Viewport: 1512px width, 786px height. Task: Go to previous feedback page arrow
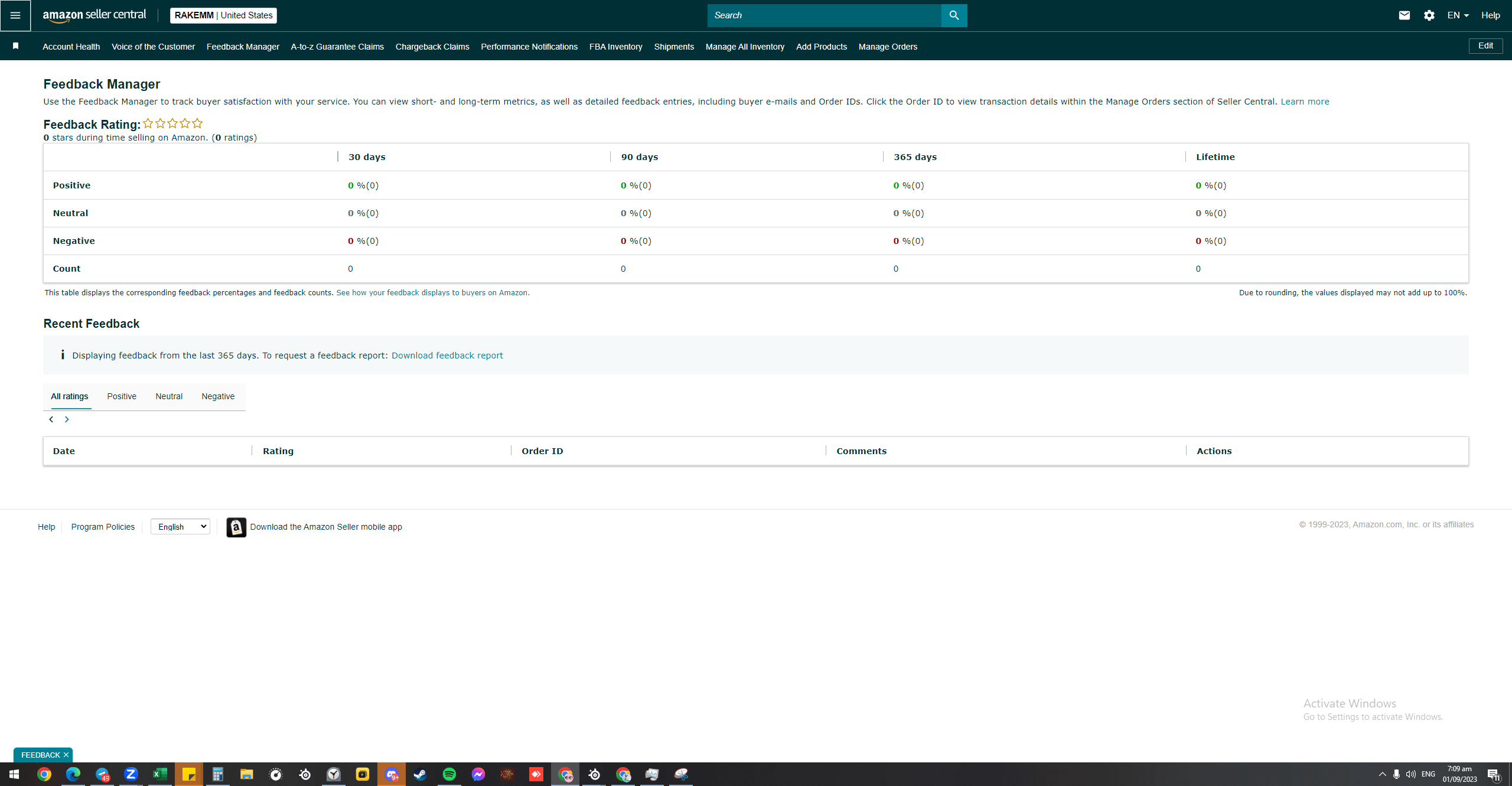[x=51, y=419]
